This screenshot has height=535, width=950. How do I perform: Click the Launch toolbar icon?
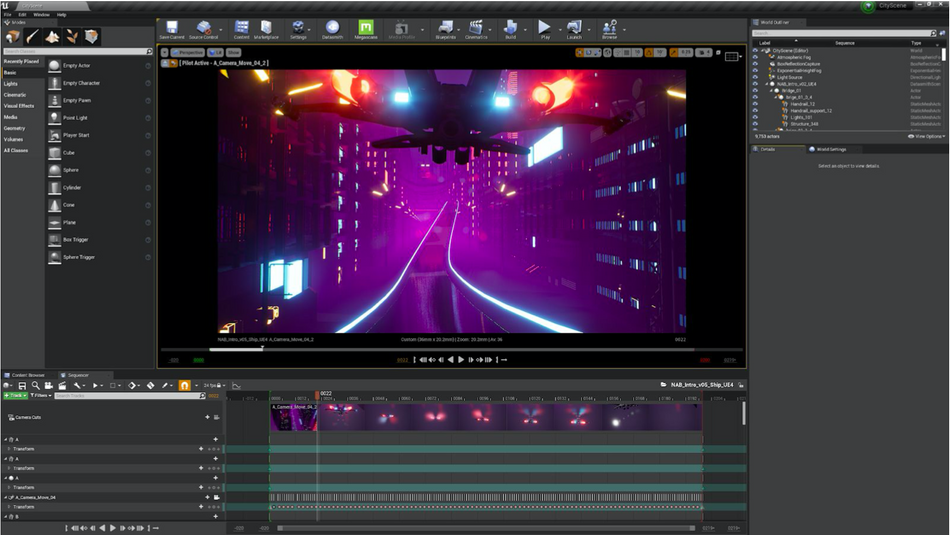[574, 29]
